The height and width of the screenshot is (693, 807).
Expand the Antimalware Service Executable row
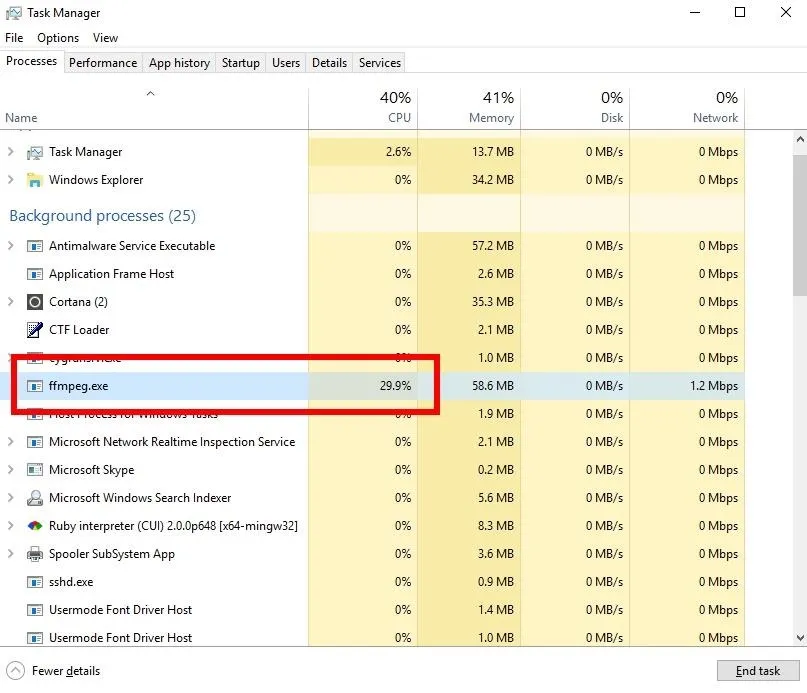click(x=10, y=246)
